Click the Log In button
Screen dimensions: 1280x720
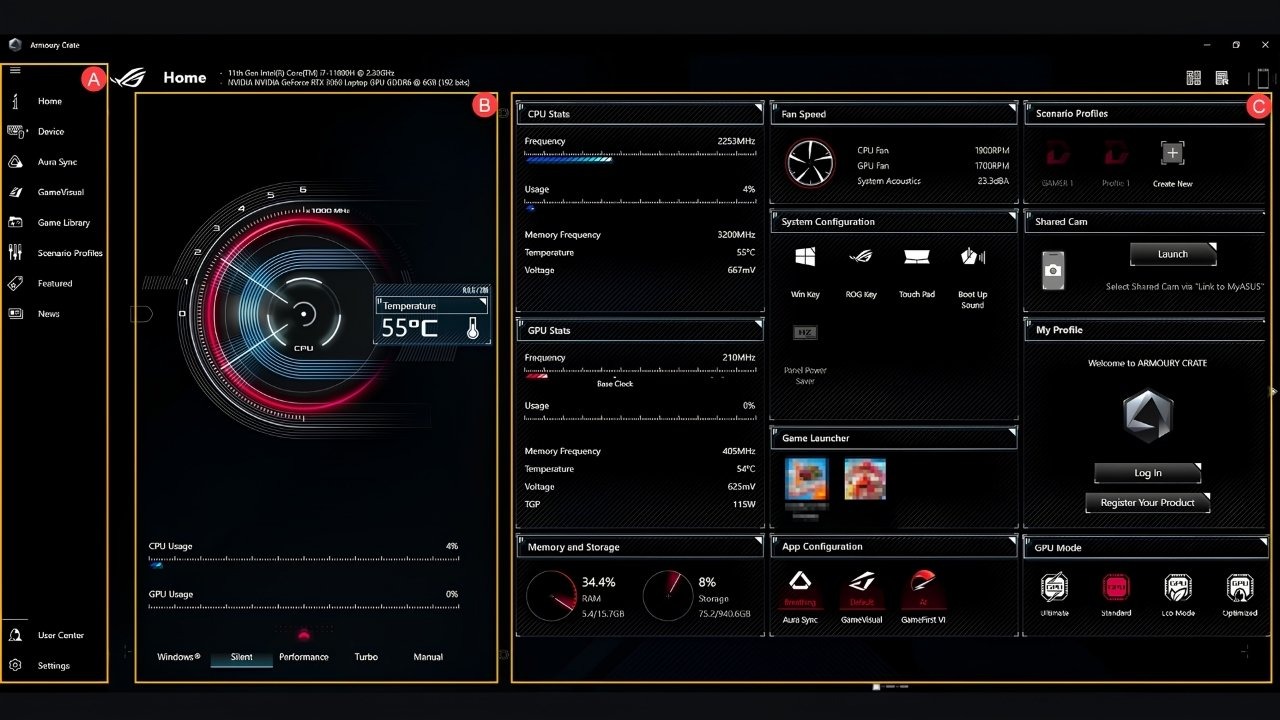[x=1148, y=473]
